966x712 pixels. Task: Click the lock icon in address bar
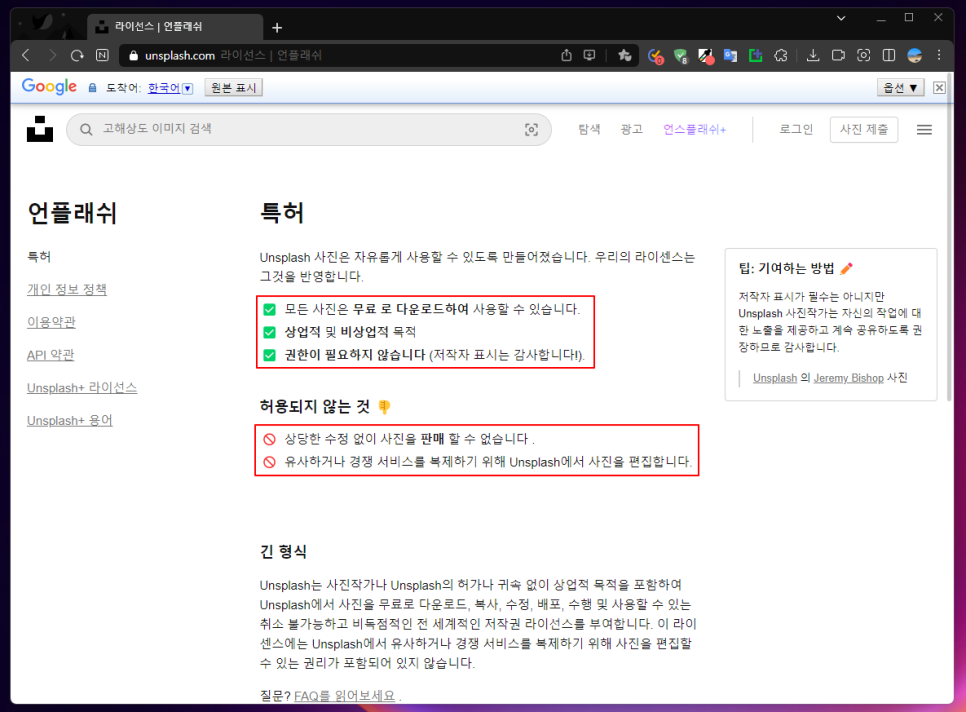tap(133, 55)
